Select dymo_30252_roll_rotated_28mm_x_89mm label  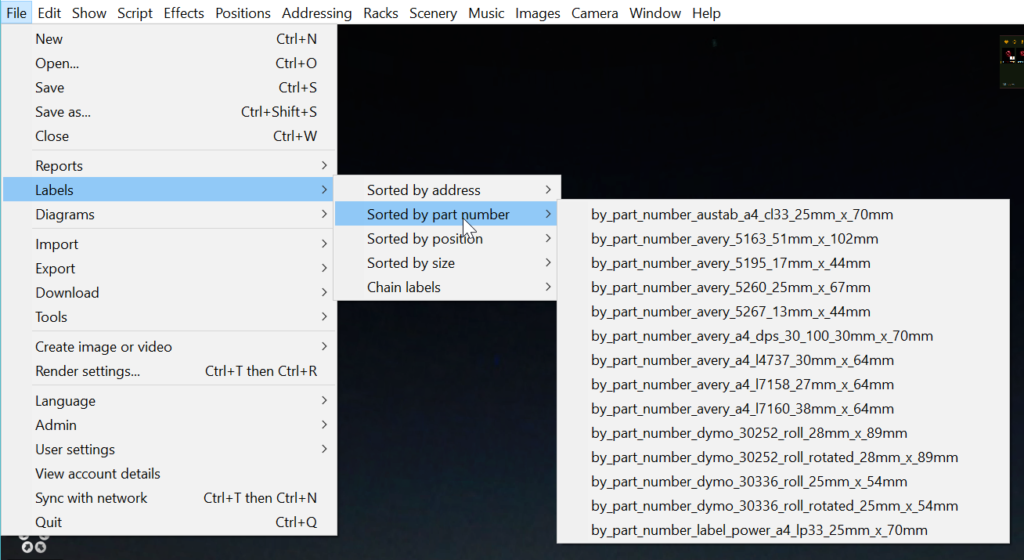[774, 457]
